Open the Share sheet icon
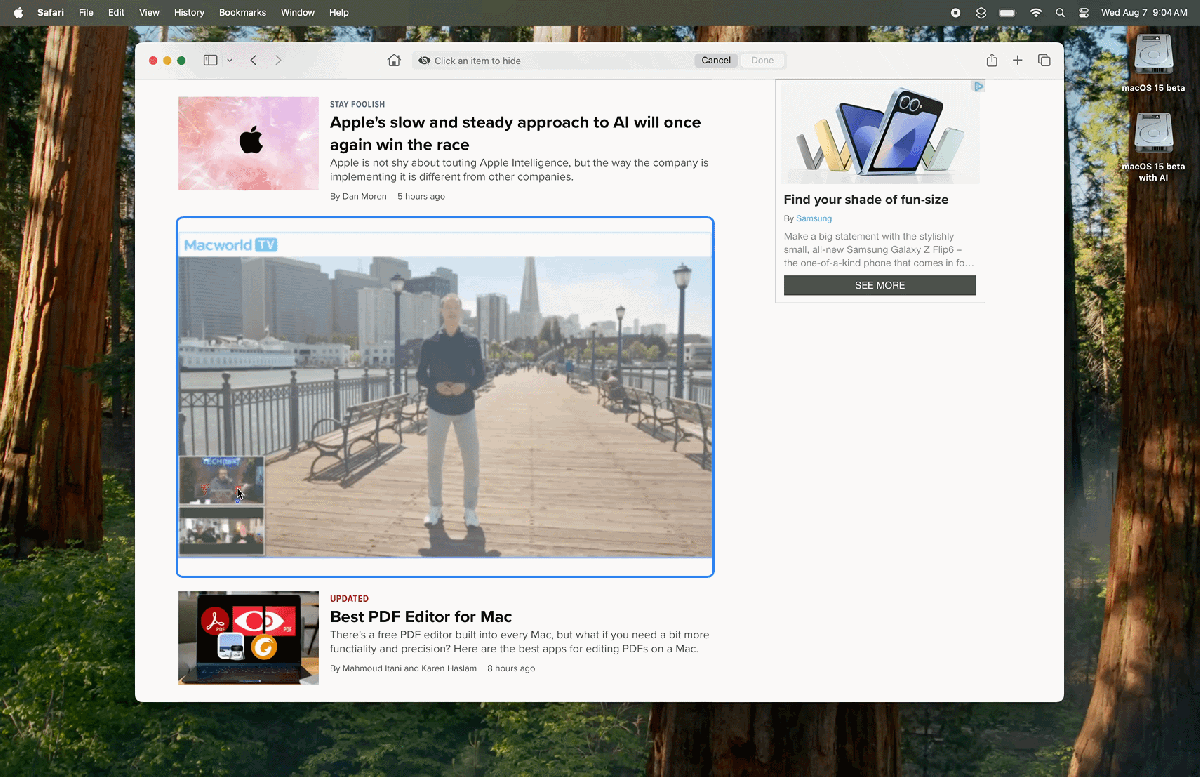The height and width of the screenshot is (777, 1200). click(x=992, y=60)
